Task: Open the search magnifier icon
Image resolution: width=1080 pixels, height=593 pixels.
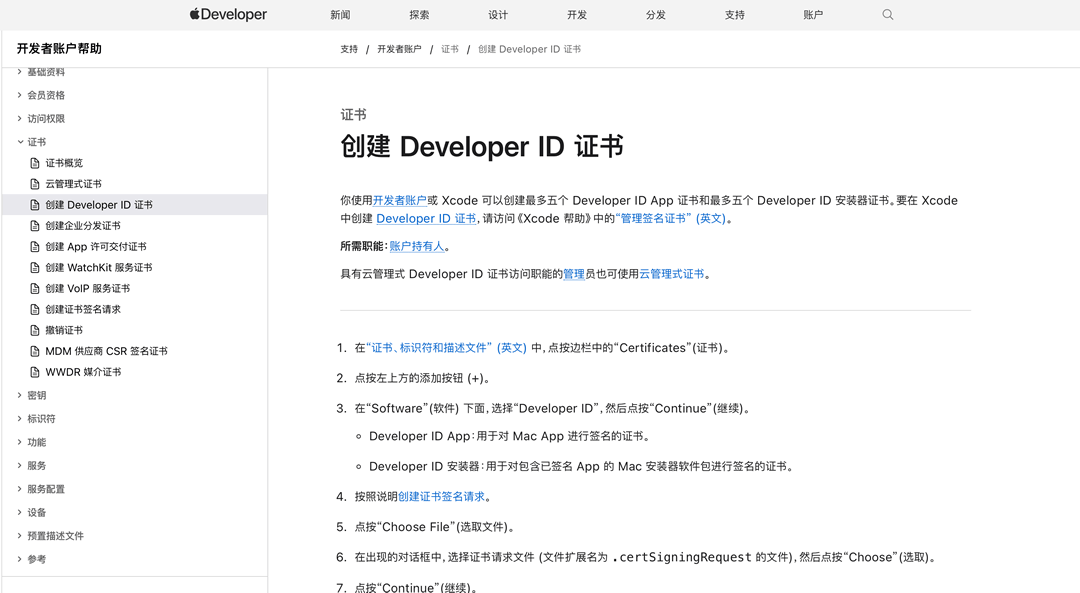Action: click(888, 14)
